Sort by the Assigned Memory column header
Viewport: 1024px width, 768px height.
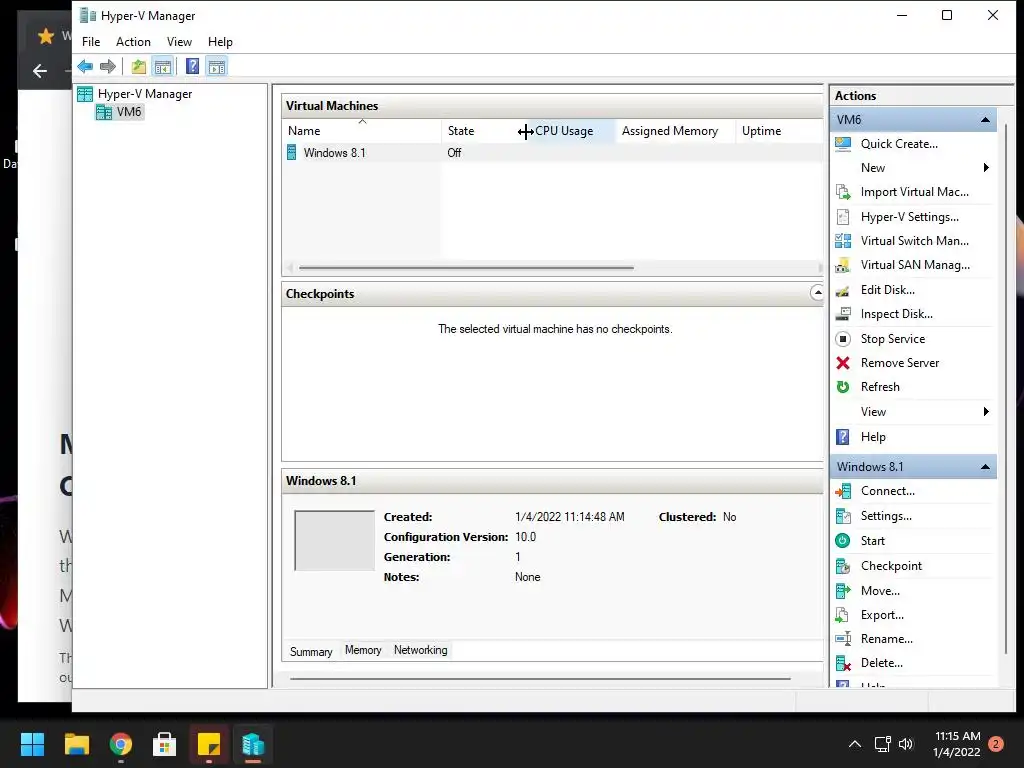click(x=675, y=131)
